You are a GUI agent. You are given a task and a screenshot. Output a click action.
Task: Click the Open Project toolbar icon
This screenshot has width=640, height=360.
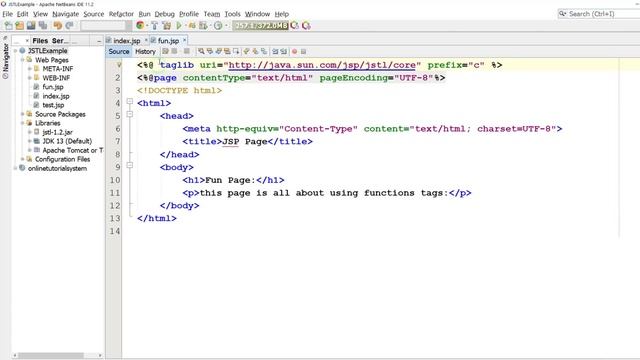point(31,26)
